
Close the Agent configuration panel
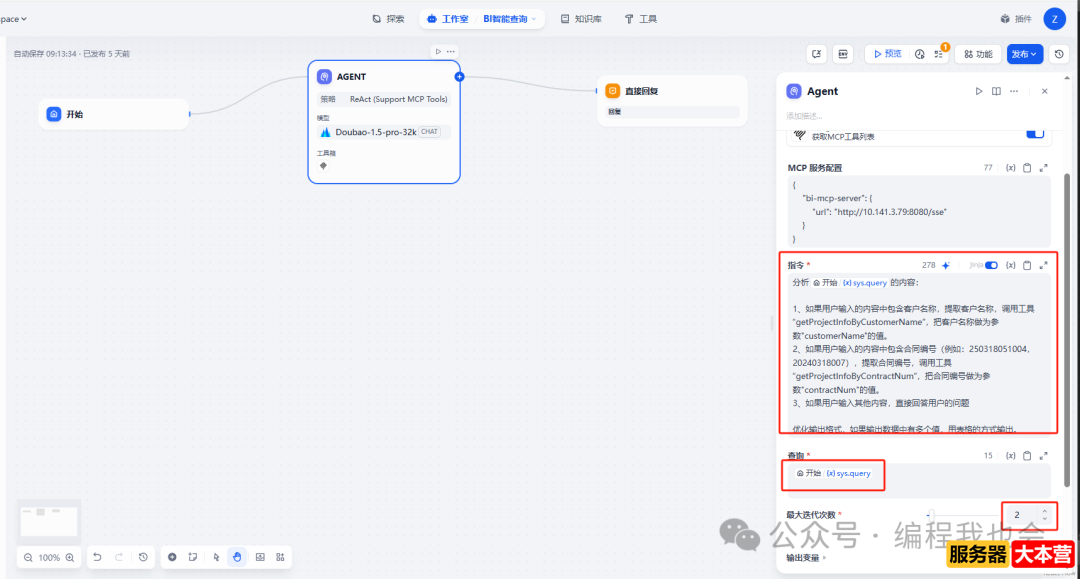click(x=1045, y=91)
